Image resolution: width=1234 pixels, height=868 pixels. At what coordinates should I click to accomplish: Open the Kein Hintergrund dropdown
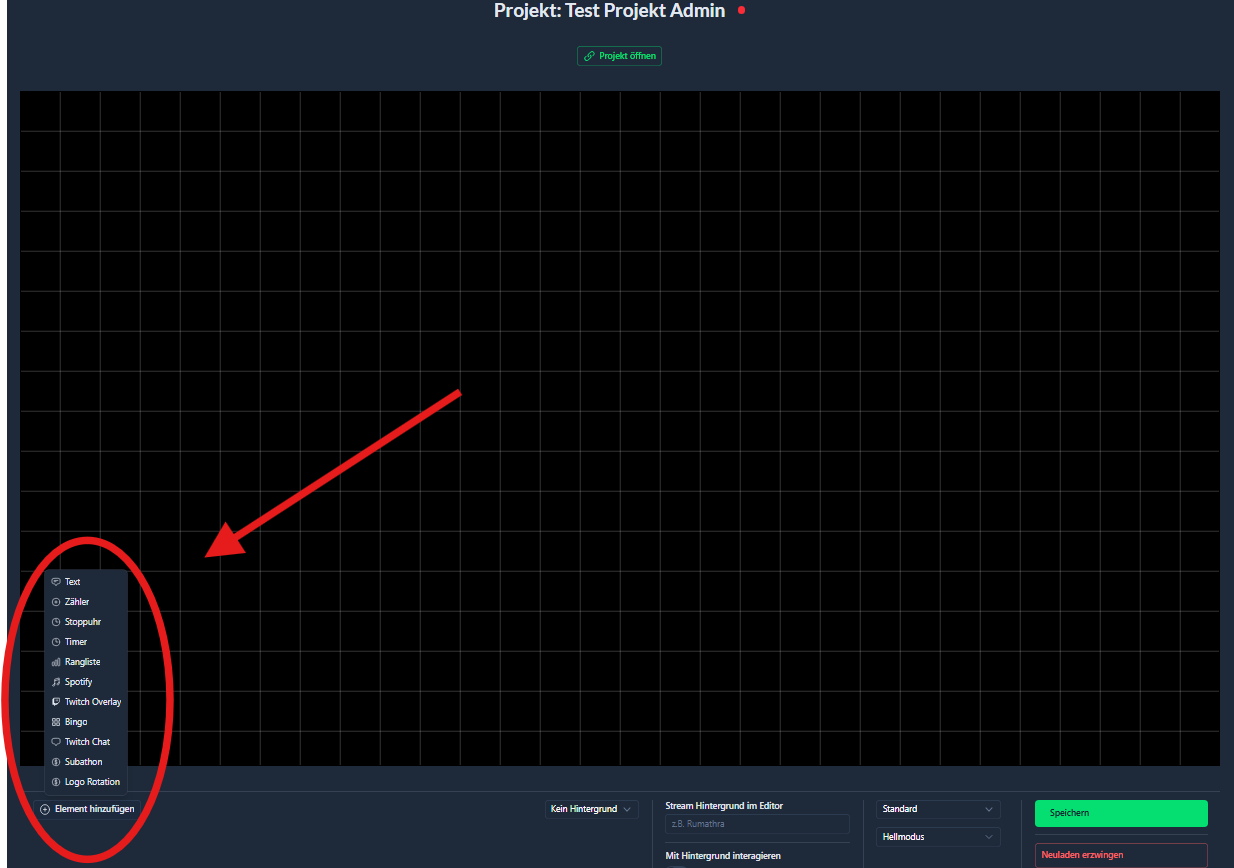click(591, 808)
